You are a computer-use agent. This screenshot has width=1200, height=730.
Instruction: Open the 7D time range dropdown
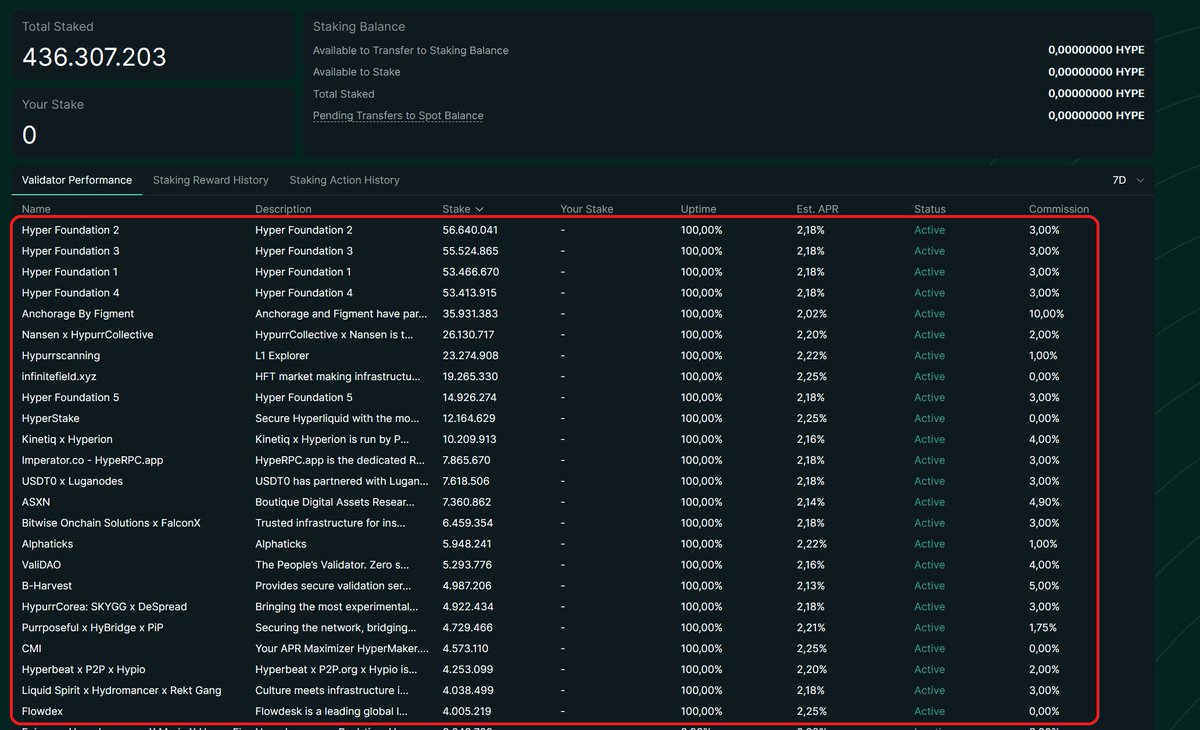(1128, 180)
